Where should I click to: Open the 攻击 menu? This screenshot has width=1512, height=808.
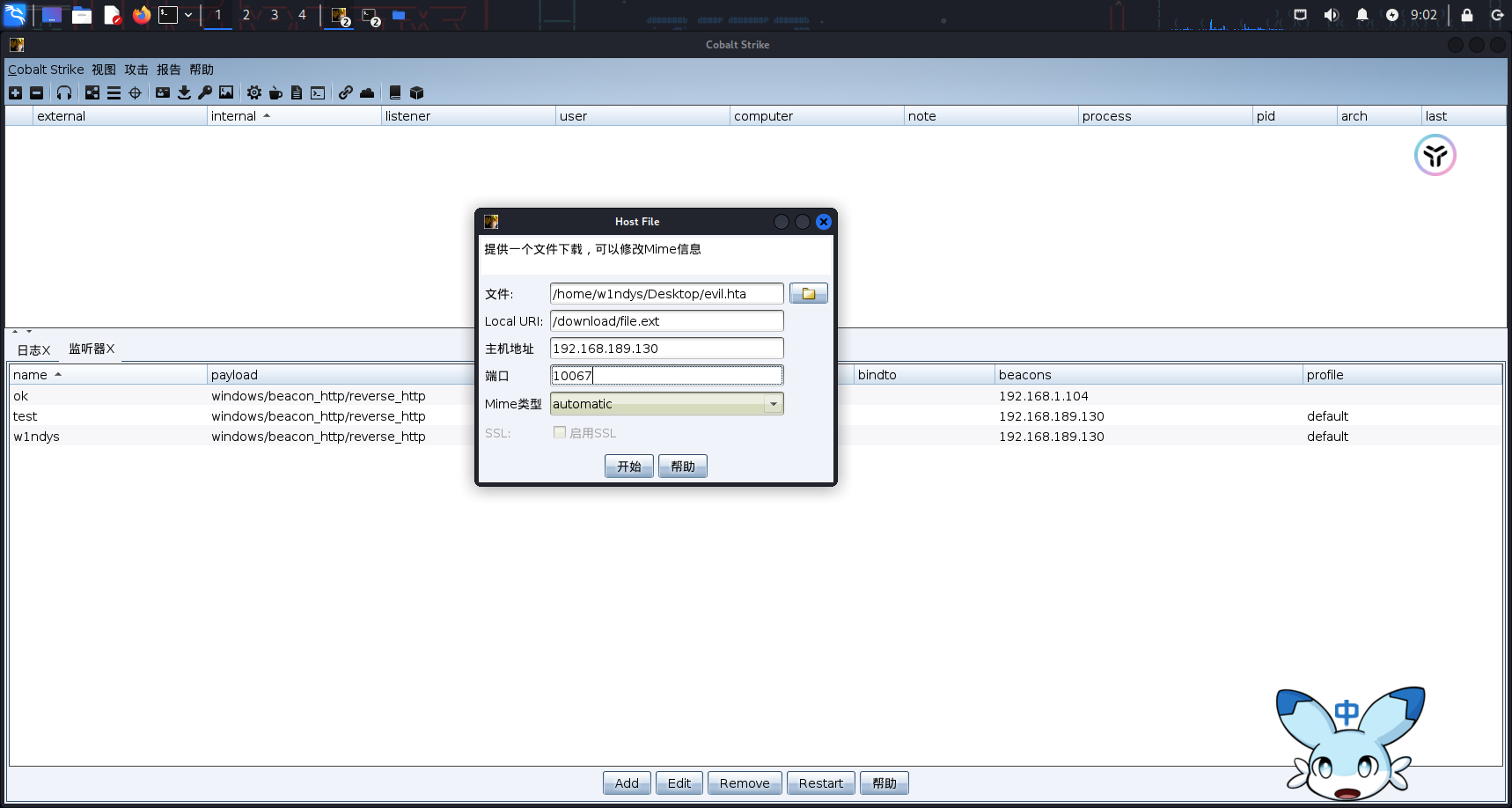click(x=136, y=70)
